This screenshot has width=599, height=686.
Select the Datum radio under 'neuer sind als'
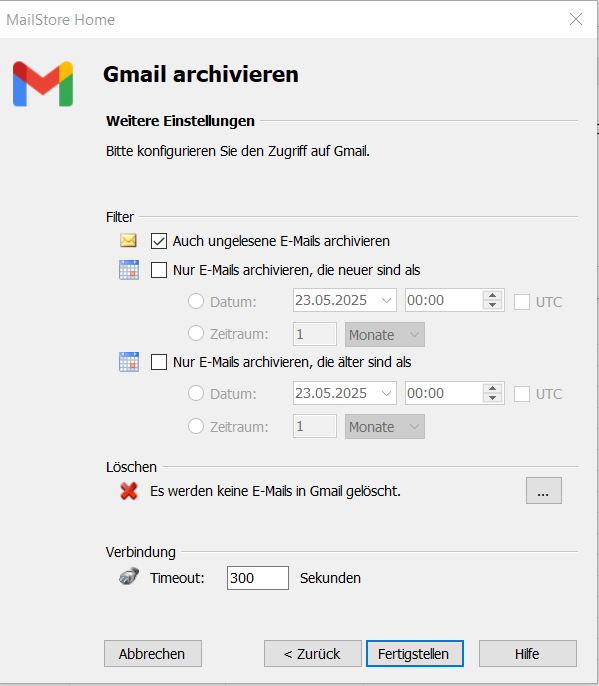(196, 301)
